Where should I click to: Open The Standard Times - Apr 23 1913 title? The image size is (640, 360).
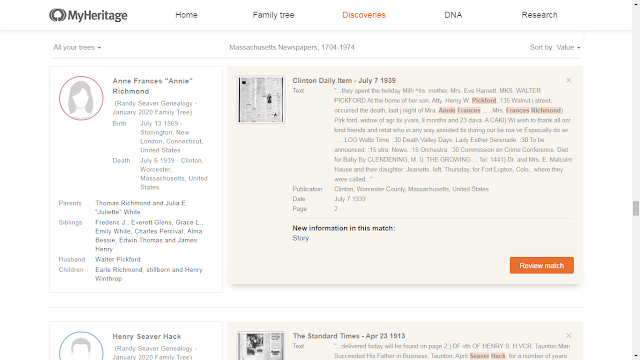[x=349, y=336]
